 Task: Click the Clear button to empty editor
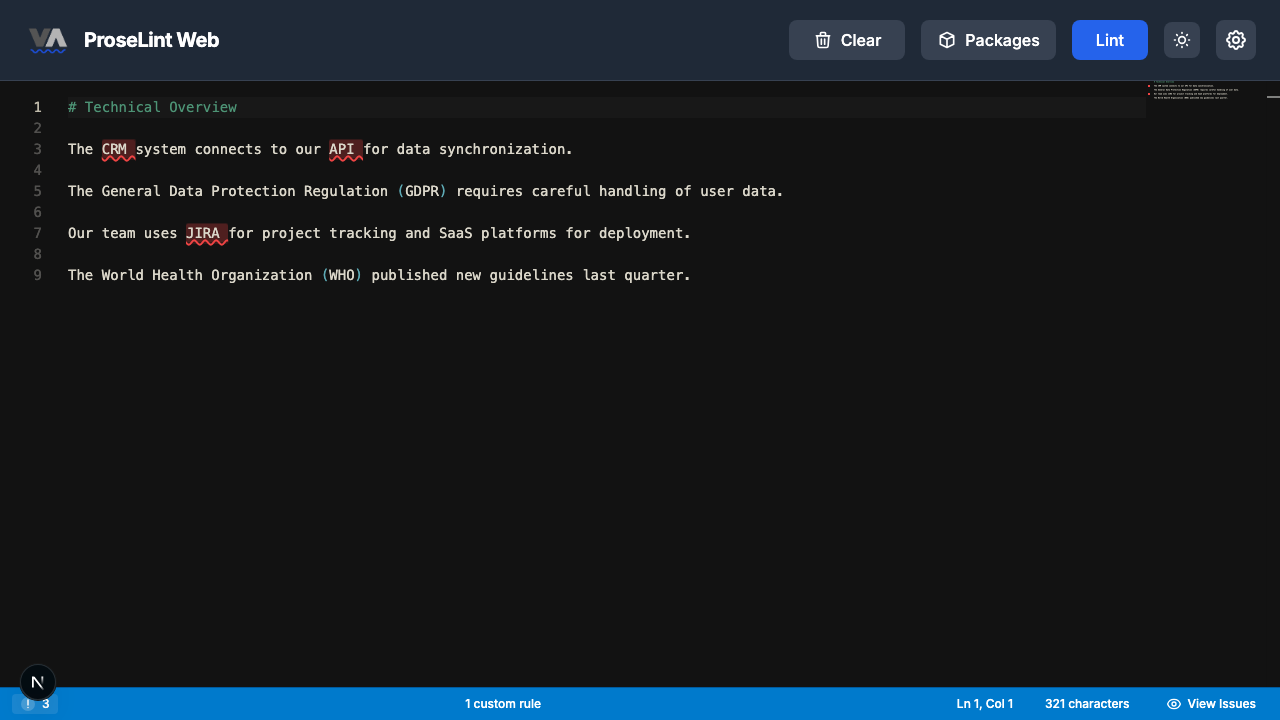[x=847, y=40]
